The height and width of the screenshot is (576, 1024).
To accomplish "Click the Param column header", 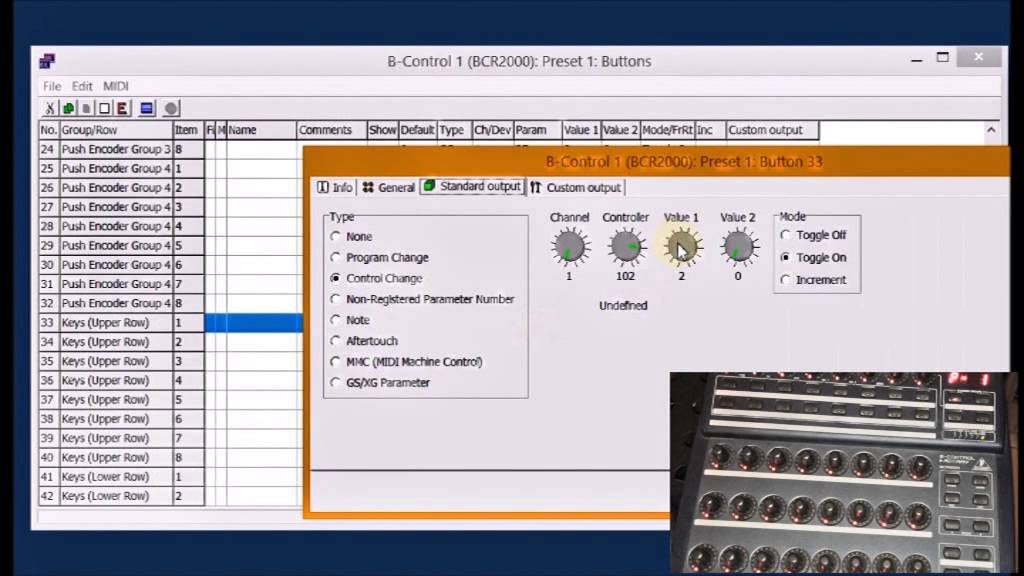I will point(537,130).
